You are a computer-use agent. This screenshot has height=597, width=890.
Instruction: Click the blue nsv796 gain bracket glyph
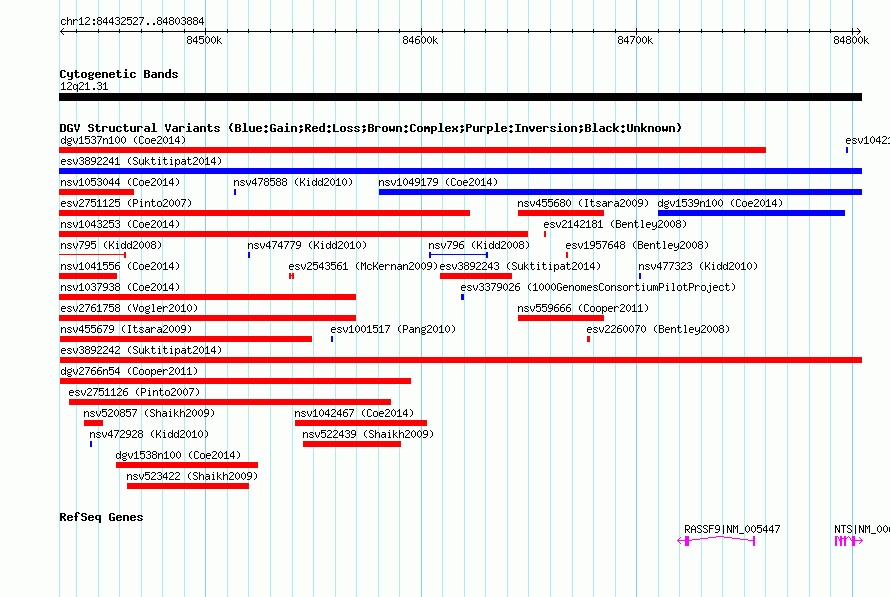459,255
